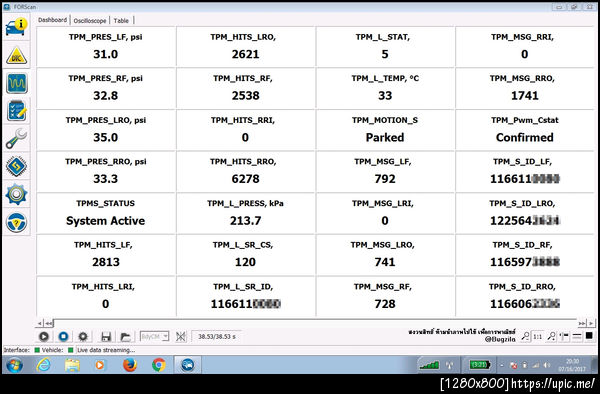The width and height of the screenshot is (600, 394).
Task: Select the TPM_HITS_RF value 2538
Action: [245, 96]
